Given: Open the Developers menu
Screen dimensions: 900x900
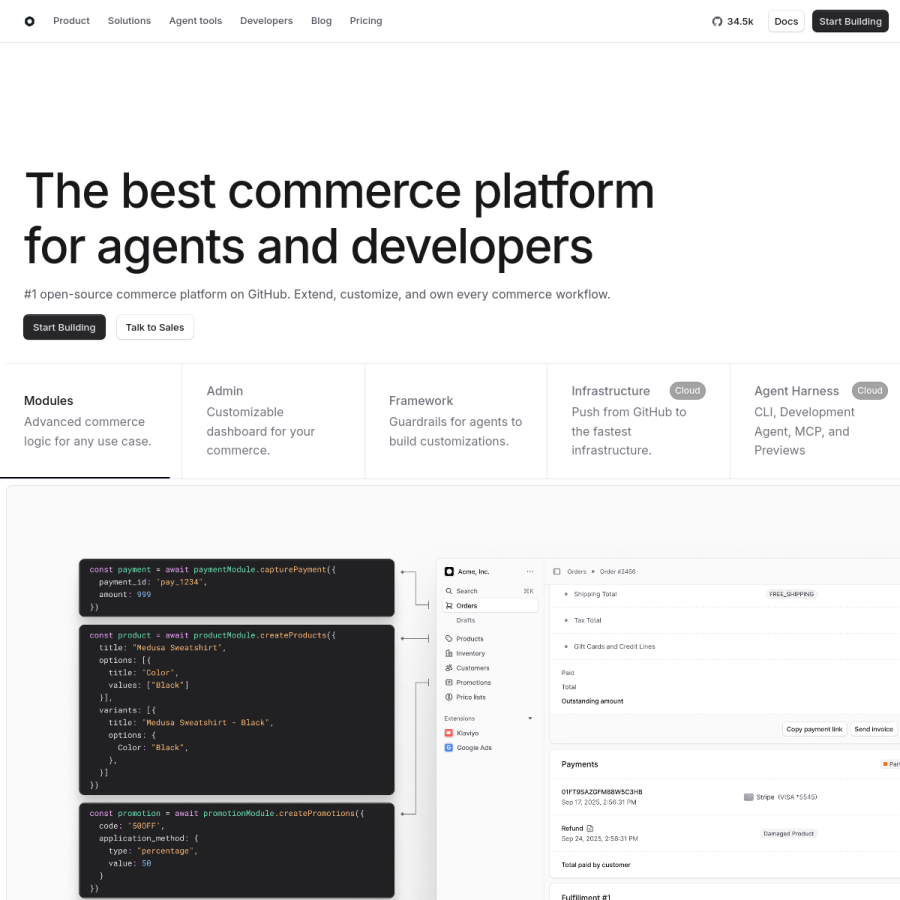Looking at the screenshot, I should (x=266, y=21).
